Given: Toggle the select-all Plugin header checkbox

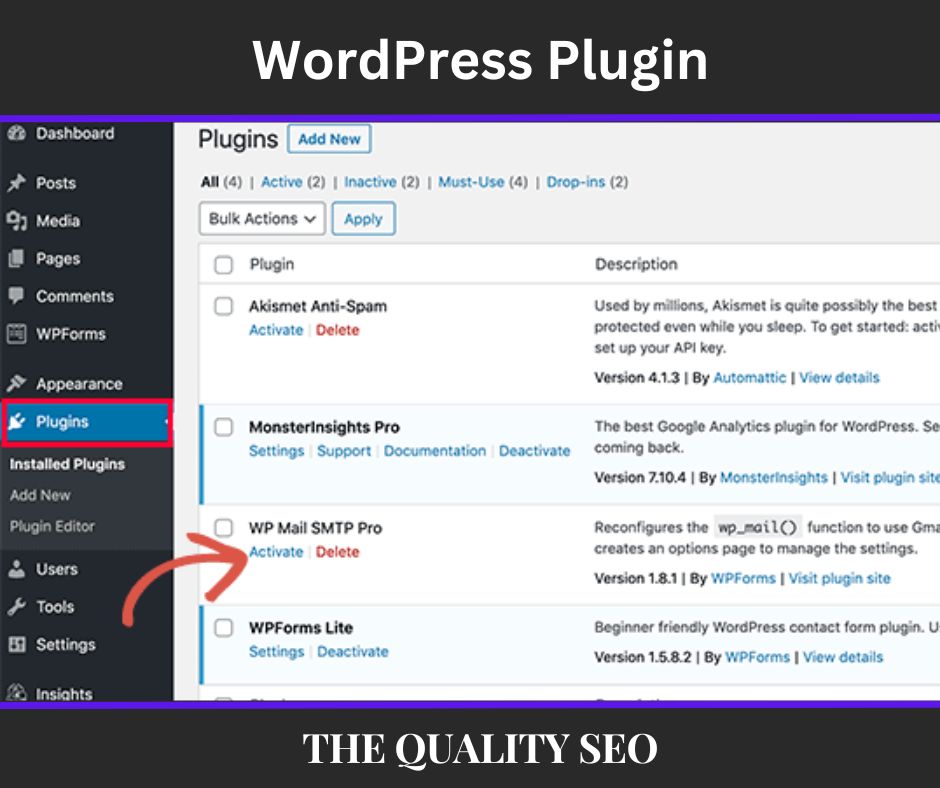Looking at the screenshot, I should (x=224, y=265).
